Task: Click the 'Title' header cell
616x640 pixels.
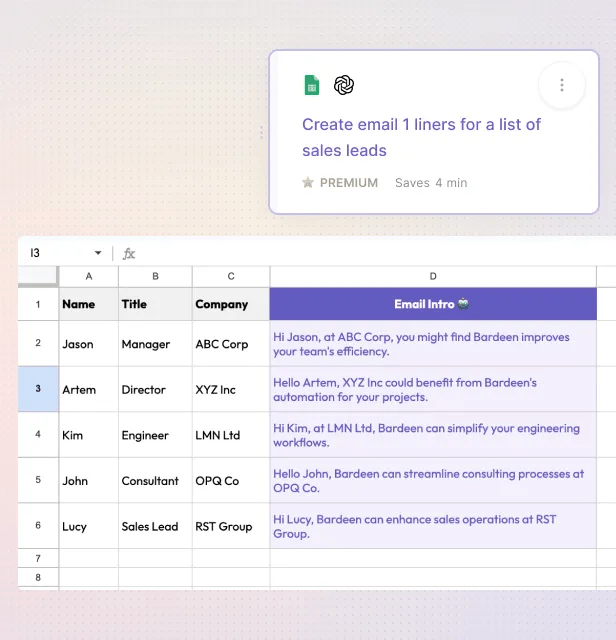Action: click(155, 304)
